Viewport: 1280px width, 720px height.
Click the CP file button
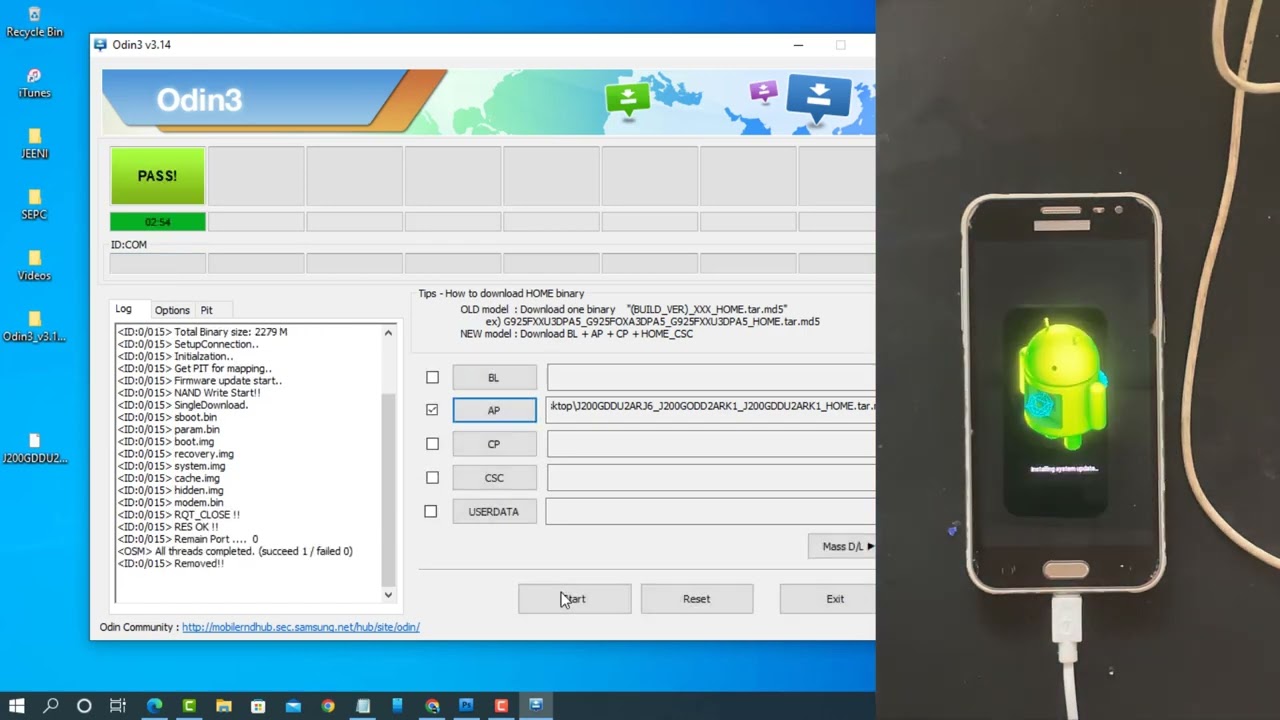click(494, 444)
